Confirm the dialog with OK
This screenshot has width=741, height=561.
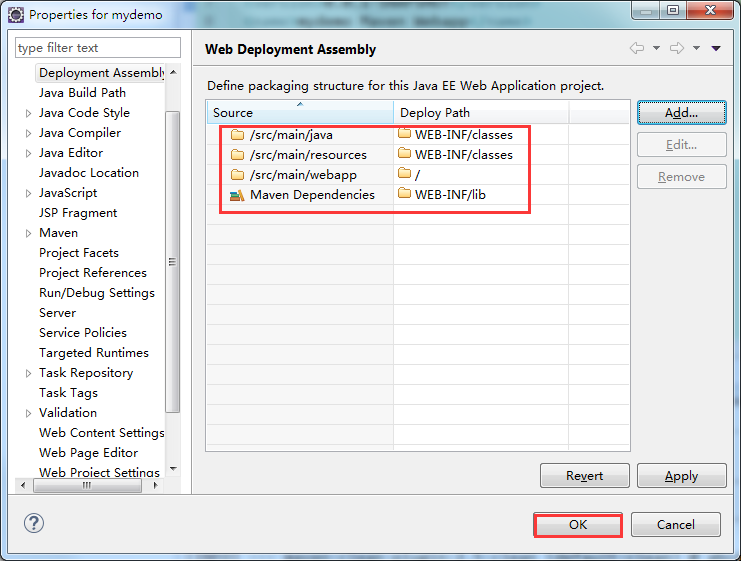[x=578, y=525]
